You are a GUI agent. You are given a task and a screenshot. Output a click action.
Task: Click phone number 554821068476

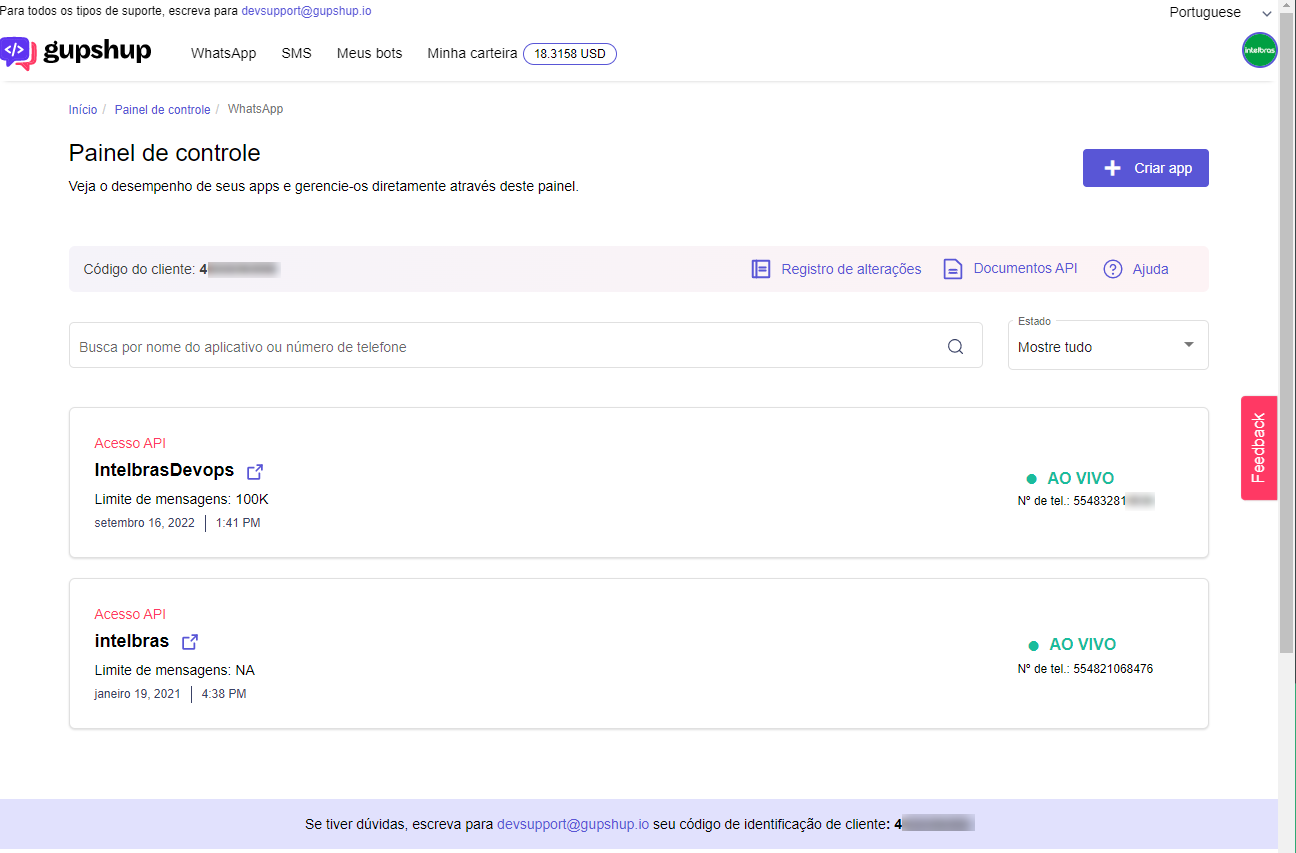click(x=1113, y=669)
